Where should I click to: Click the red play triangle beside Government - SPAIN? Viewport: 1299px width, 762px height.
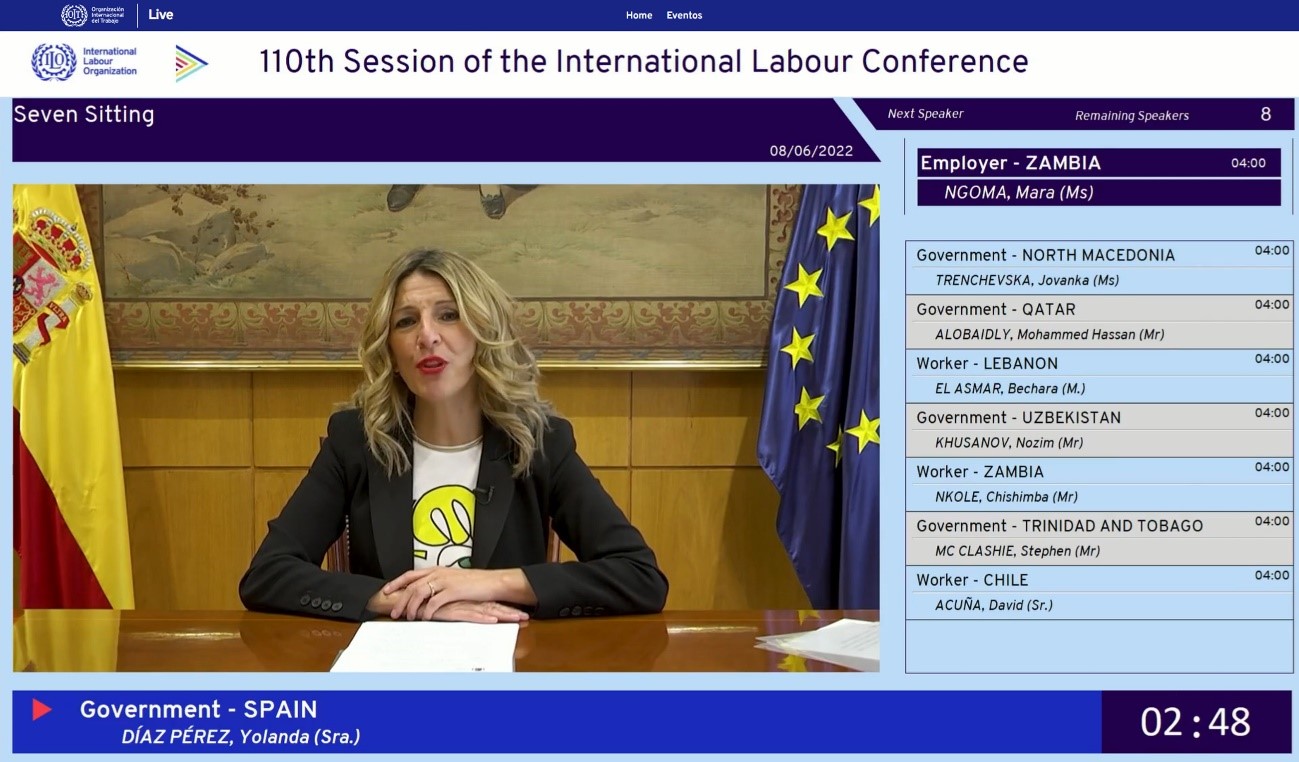point(42,709)
